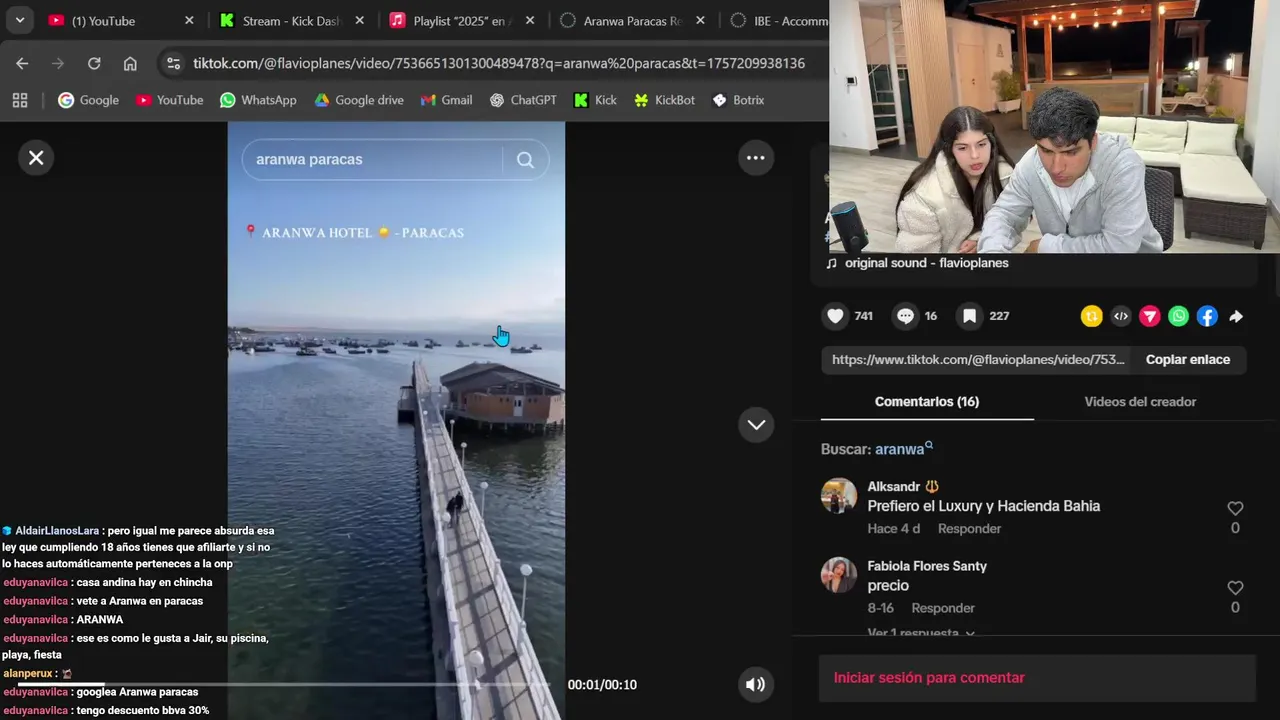Image resolution: width=1280 pixels, height=720 pixels.
Task: Like the video using heart icon
Action: 836,316
